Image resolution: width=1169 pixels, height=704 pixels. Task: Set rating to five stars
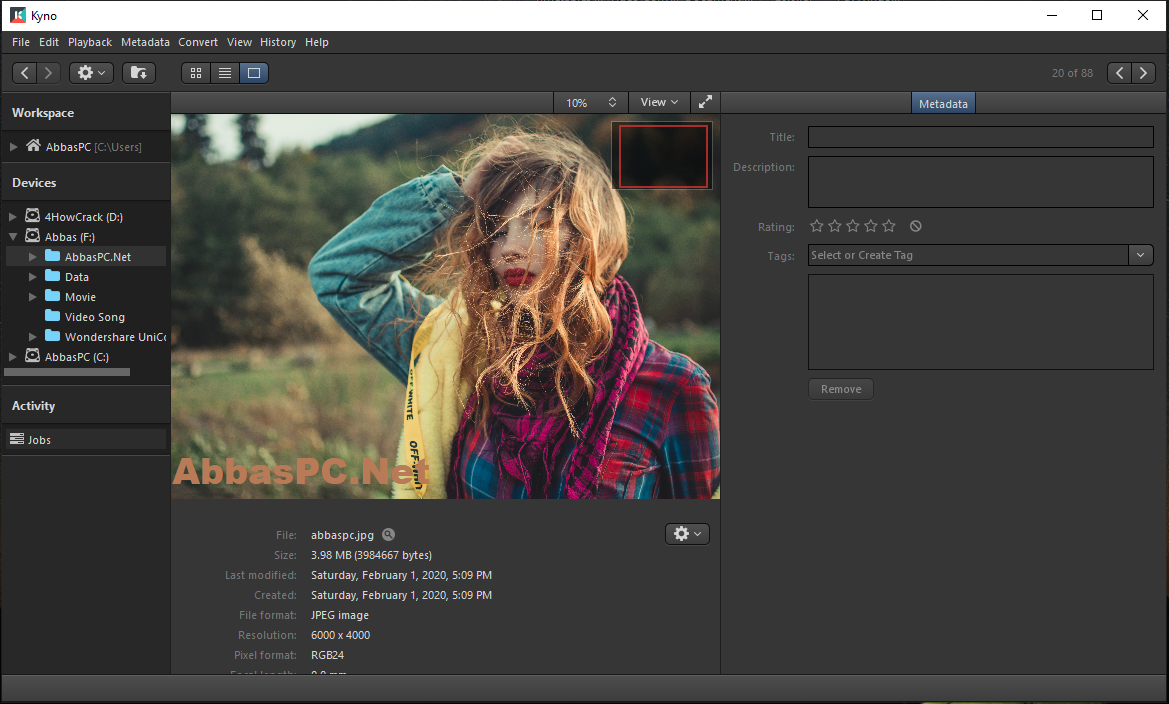889,226
